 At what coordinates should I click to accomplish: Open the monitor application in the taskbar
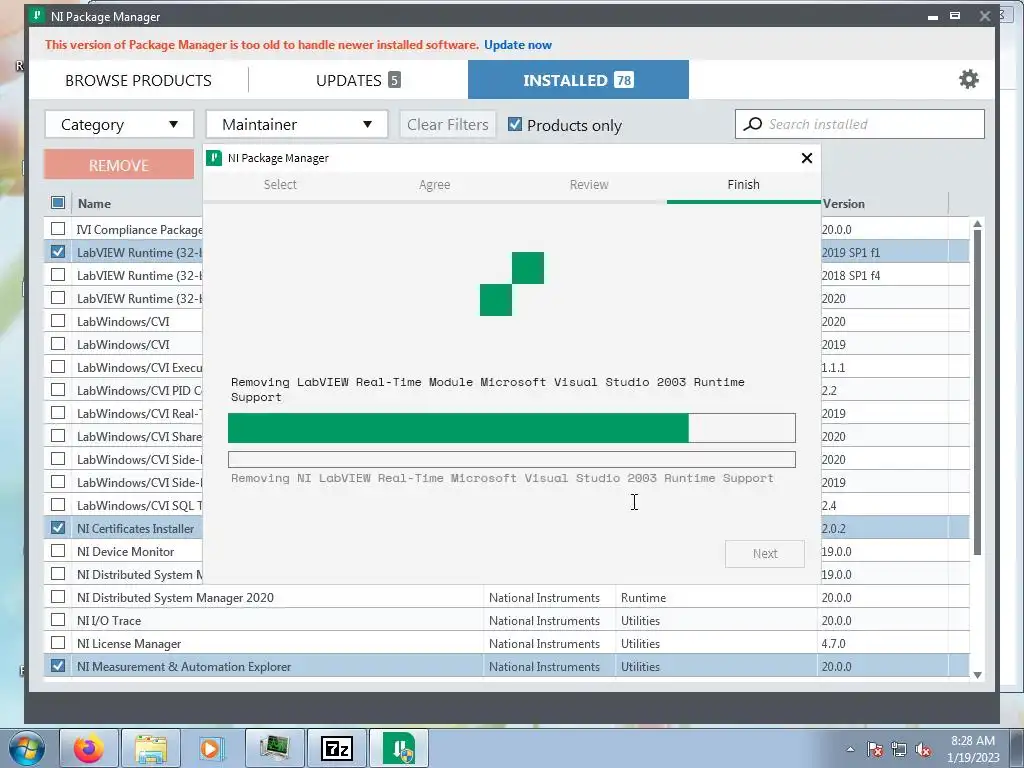[x=275, y=748]
